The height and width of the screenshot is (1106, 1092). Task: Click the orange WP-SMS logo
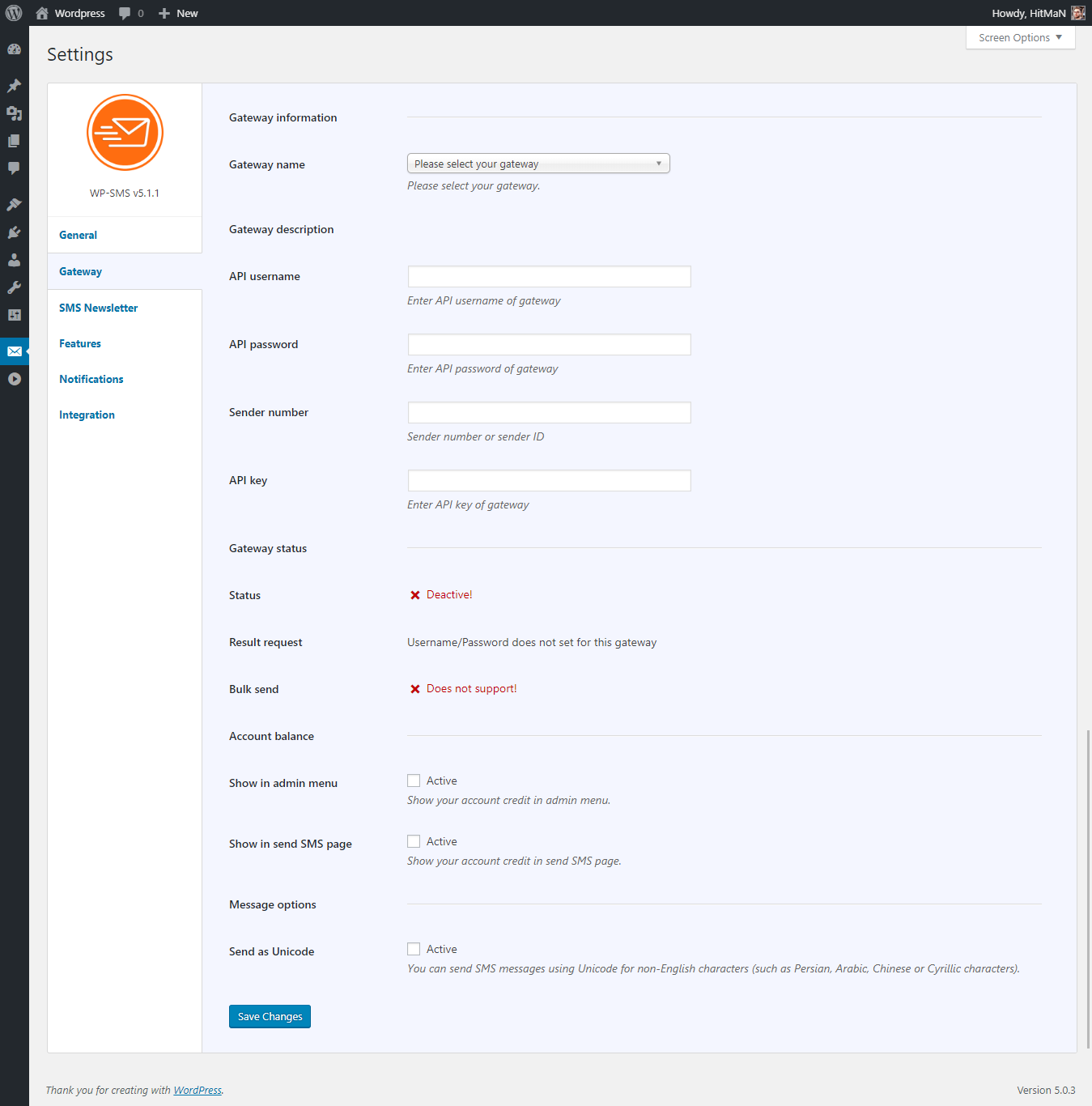click(125, 132)
